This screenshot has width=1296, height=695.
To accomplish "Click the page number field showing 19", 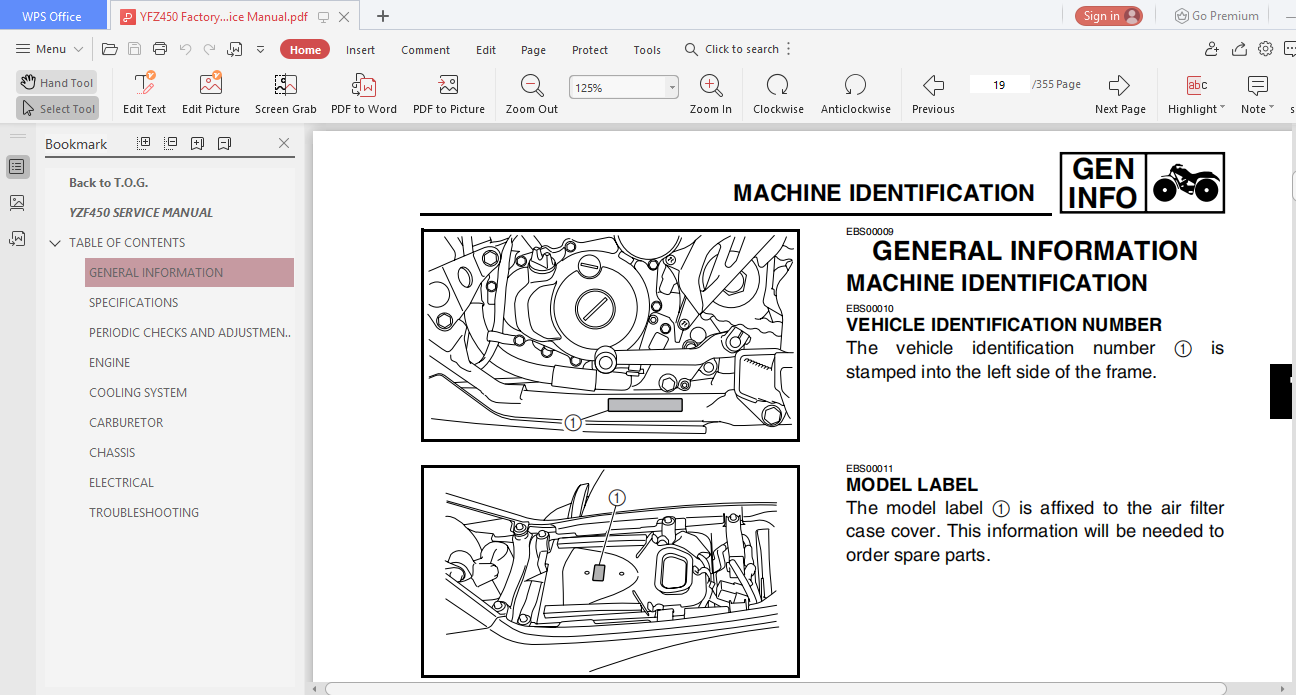I will pyautogui.click(x=999, y=85).
